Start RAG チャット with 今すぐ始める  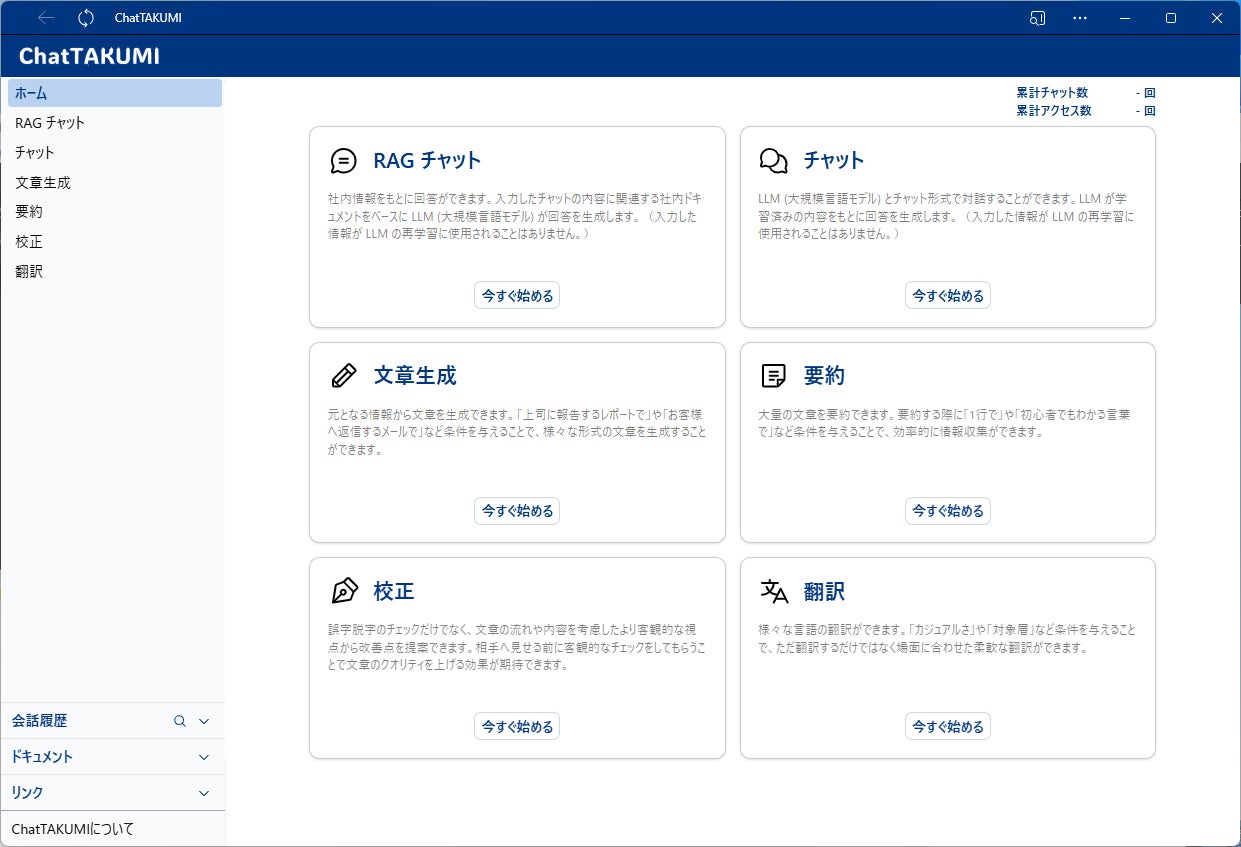517,296
